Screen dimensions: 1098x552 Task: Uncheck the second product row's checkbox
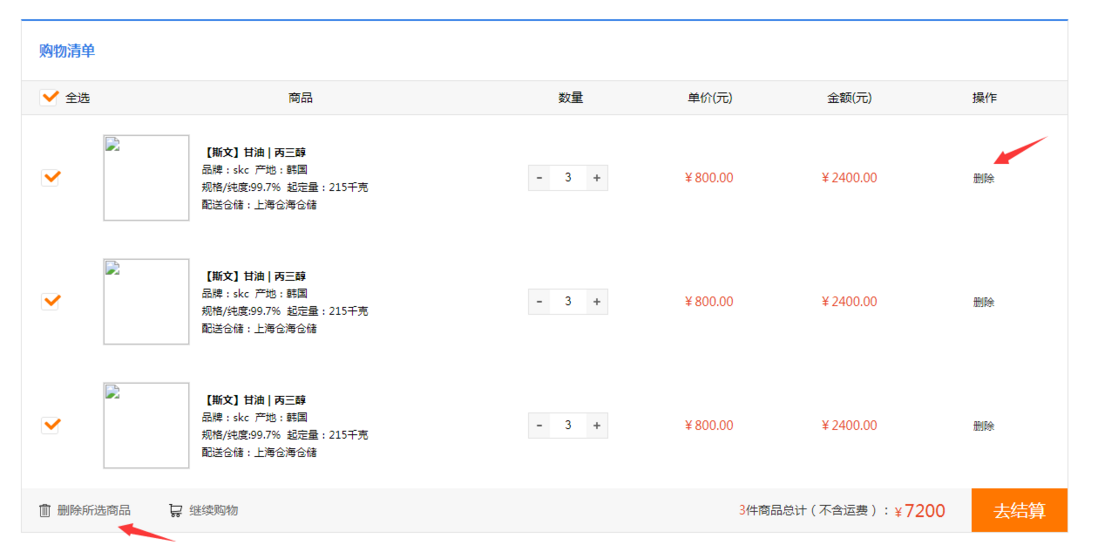point(50,301)
